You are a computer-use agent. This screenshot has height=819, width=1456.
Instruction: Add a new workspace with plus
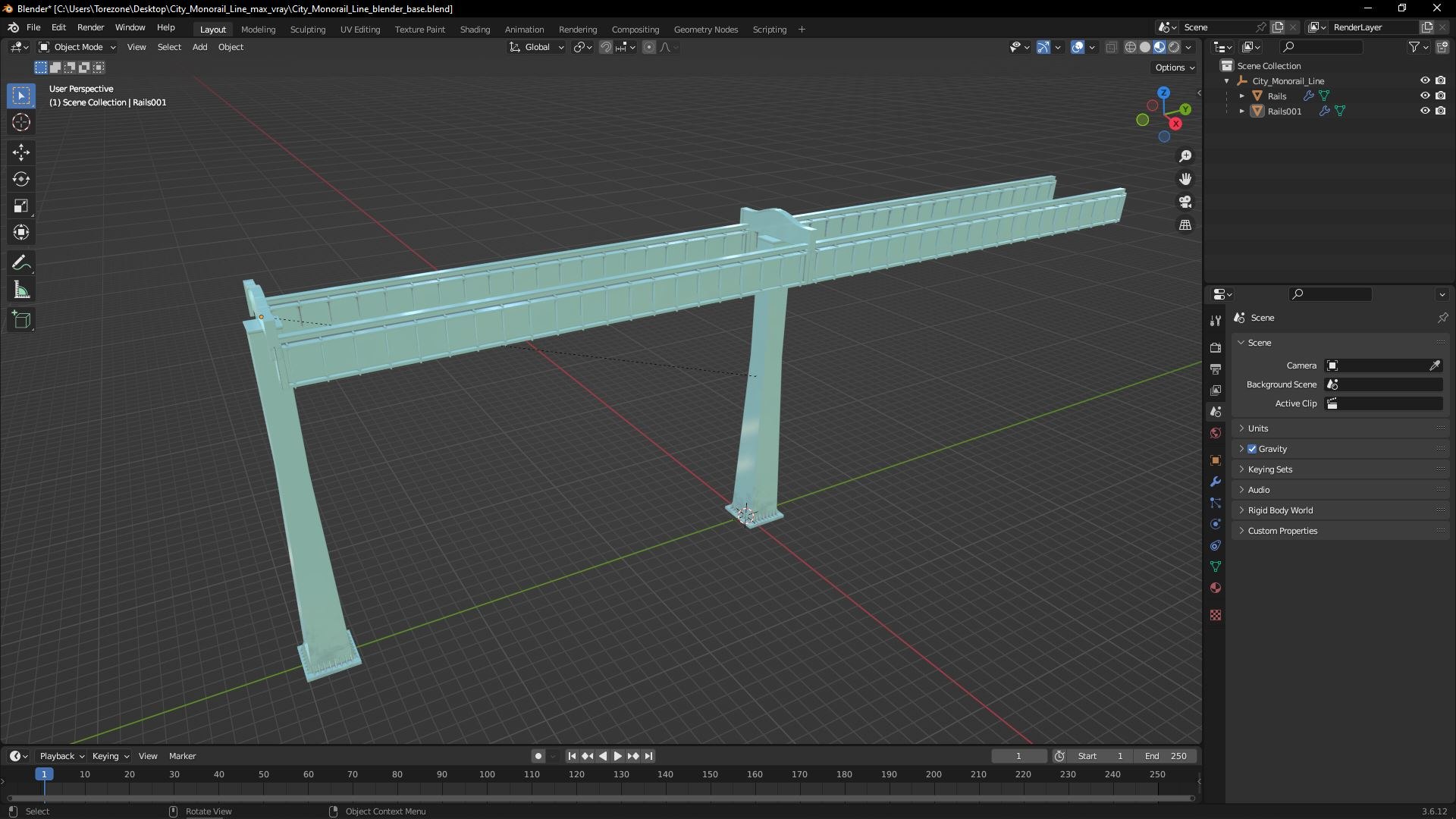[802, 30]
